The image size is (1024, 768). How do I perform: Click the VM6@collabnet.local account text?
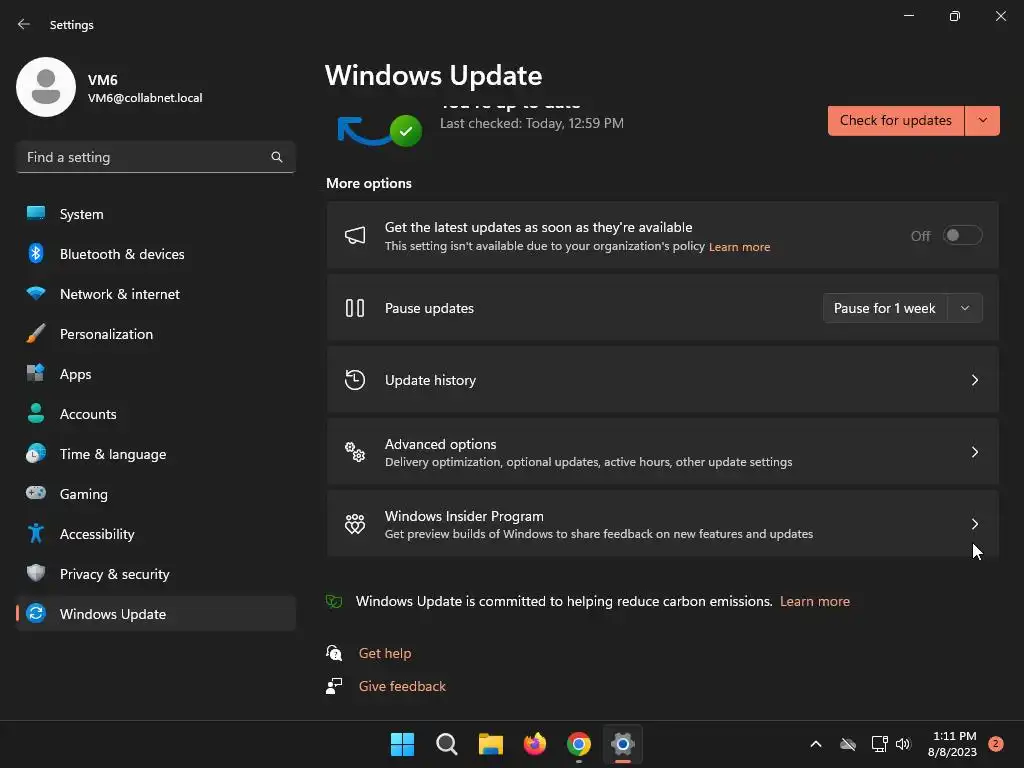(145, 98)
